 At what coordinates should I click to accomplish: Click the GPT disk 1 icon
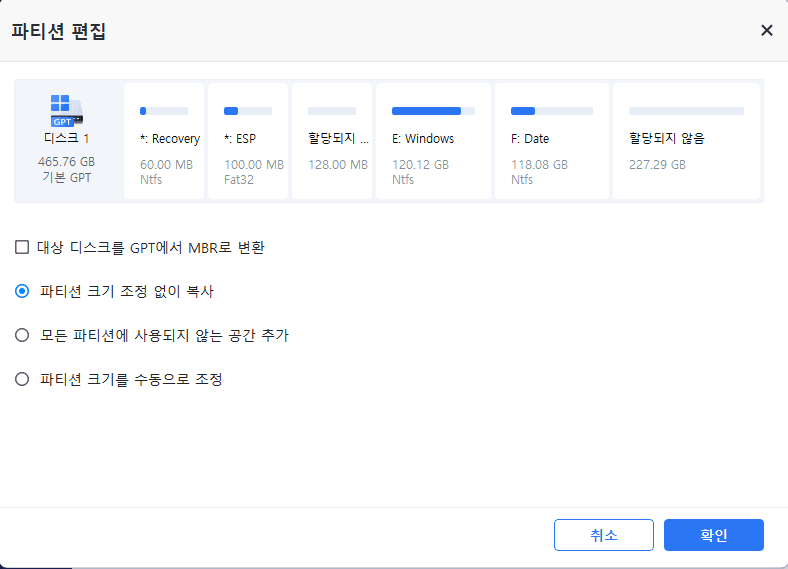pyautogui.click(x=66, y=110)
